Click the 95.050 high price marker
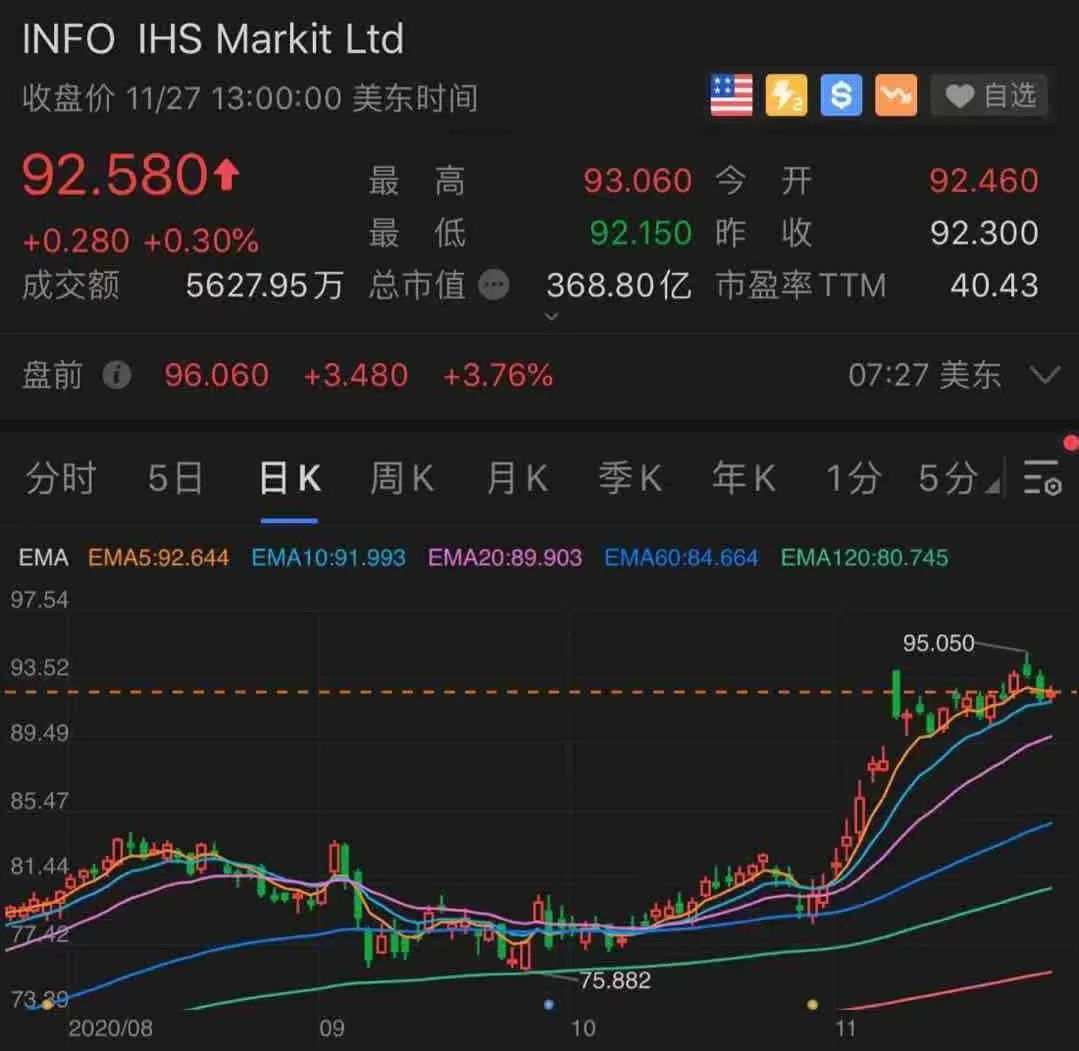 click(939, 644)
